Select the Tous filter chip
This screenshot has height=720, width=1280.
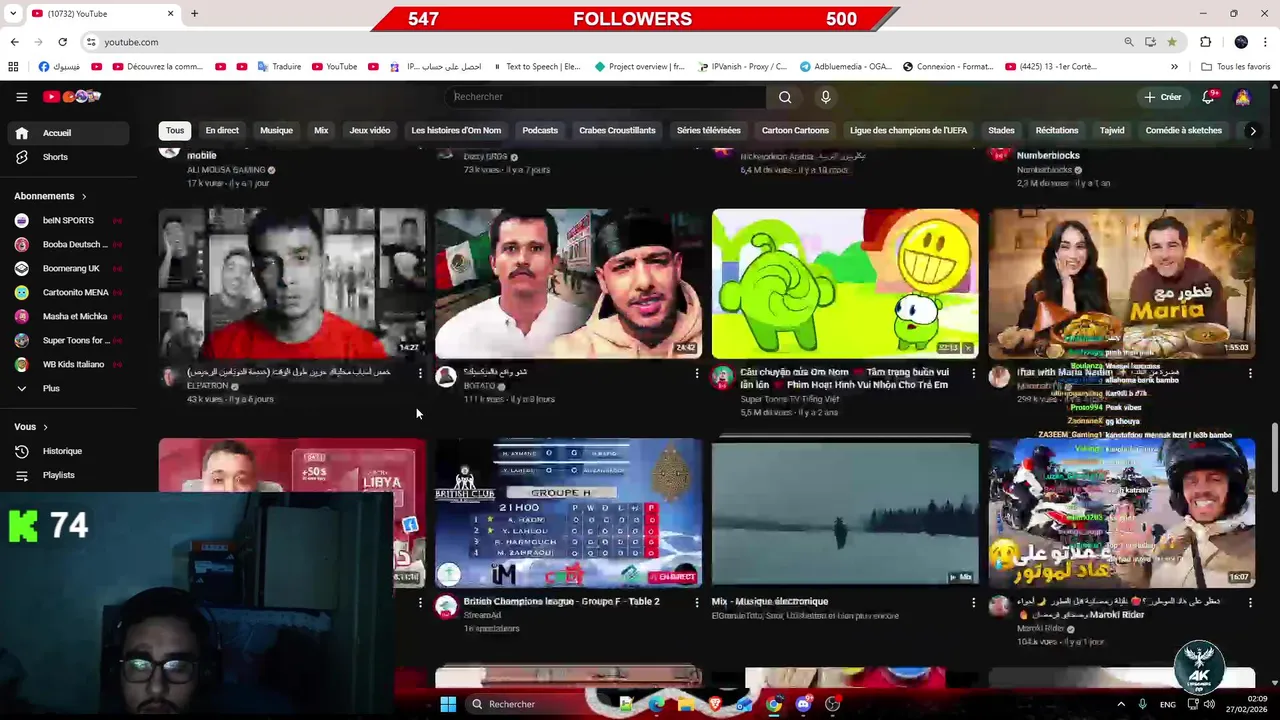coord(175,131)
